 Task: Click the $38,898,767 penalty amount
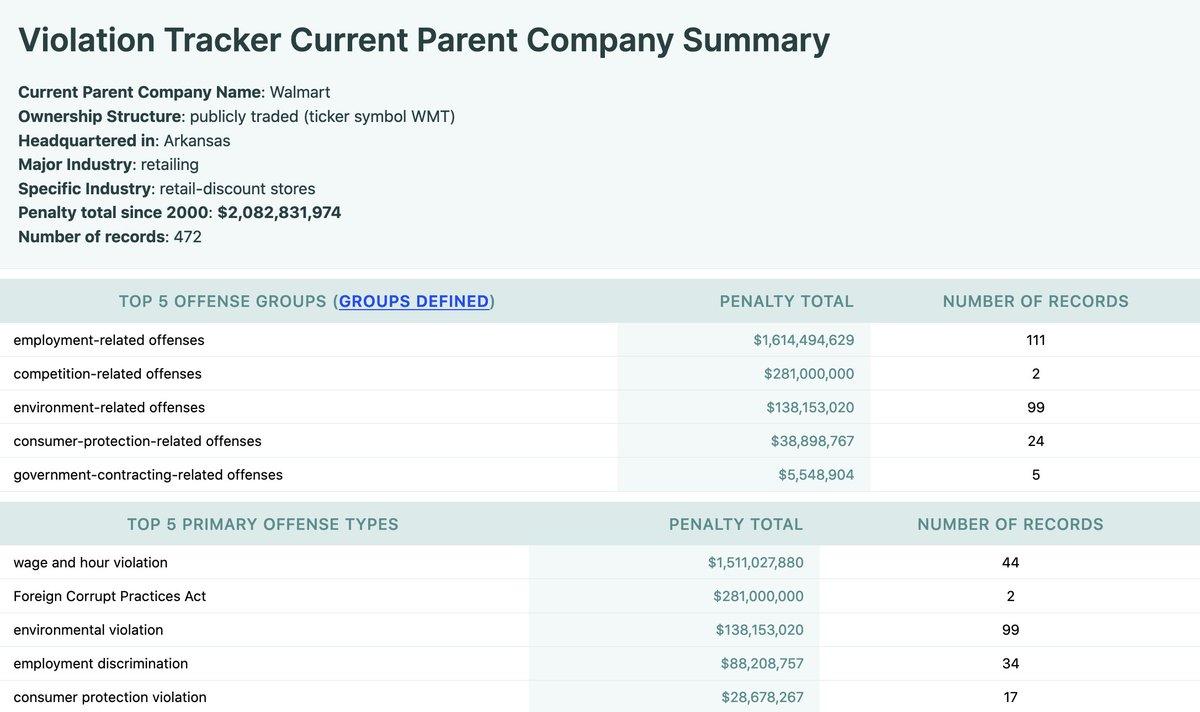pos(812,441)
